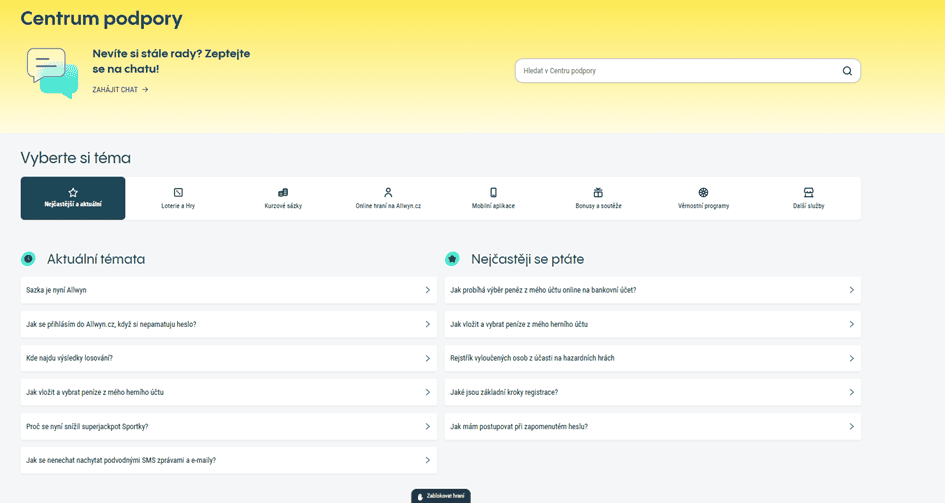Click the gift icon for Bonusy a soutěže
Image resolution: width=945 pixels, height=503 pixels.
click(x=598, y=193)
